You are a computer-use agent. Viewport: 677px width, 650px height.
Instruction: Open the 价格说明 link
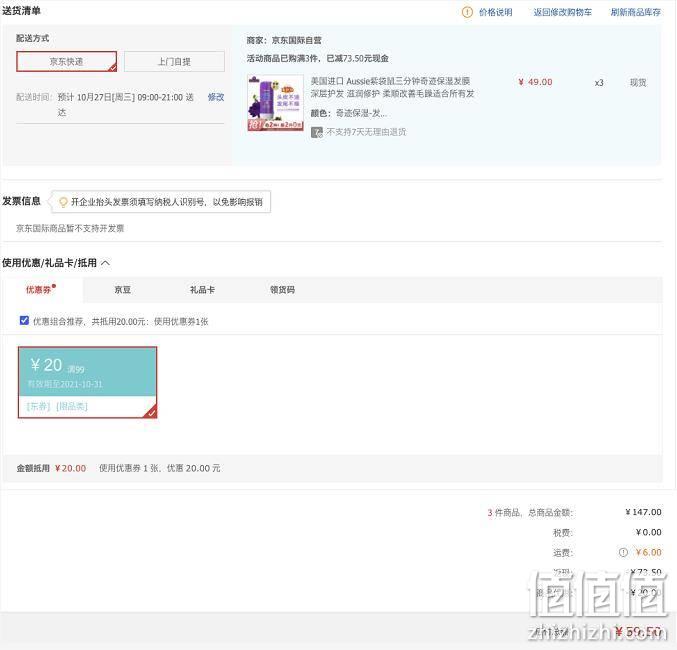[x=496, y=12]
